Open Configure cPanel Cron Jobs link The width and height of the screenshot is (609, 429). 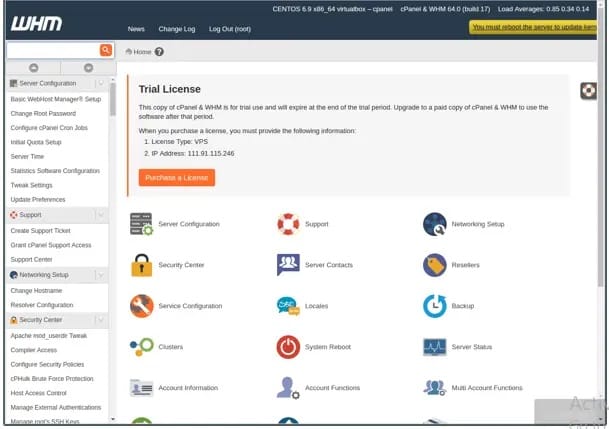[x=49, y=128]
